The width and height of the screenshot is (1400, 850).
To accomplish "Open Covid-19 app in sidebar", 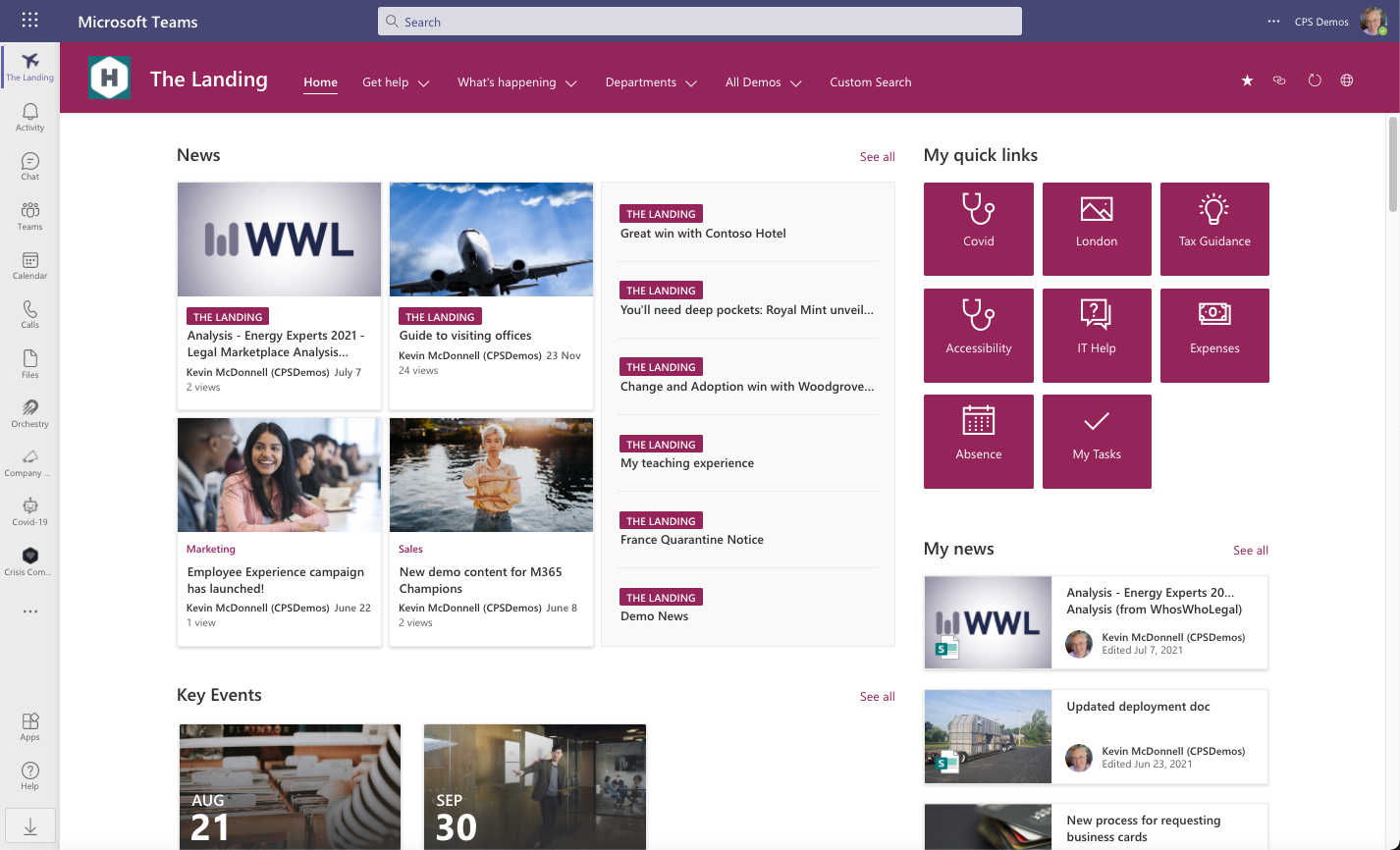I will pyautogui.click(x=29, y=511).
